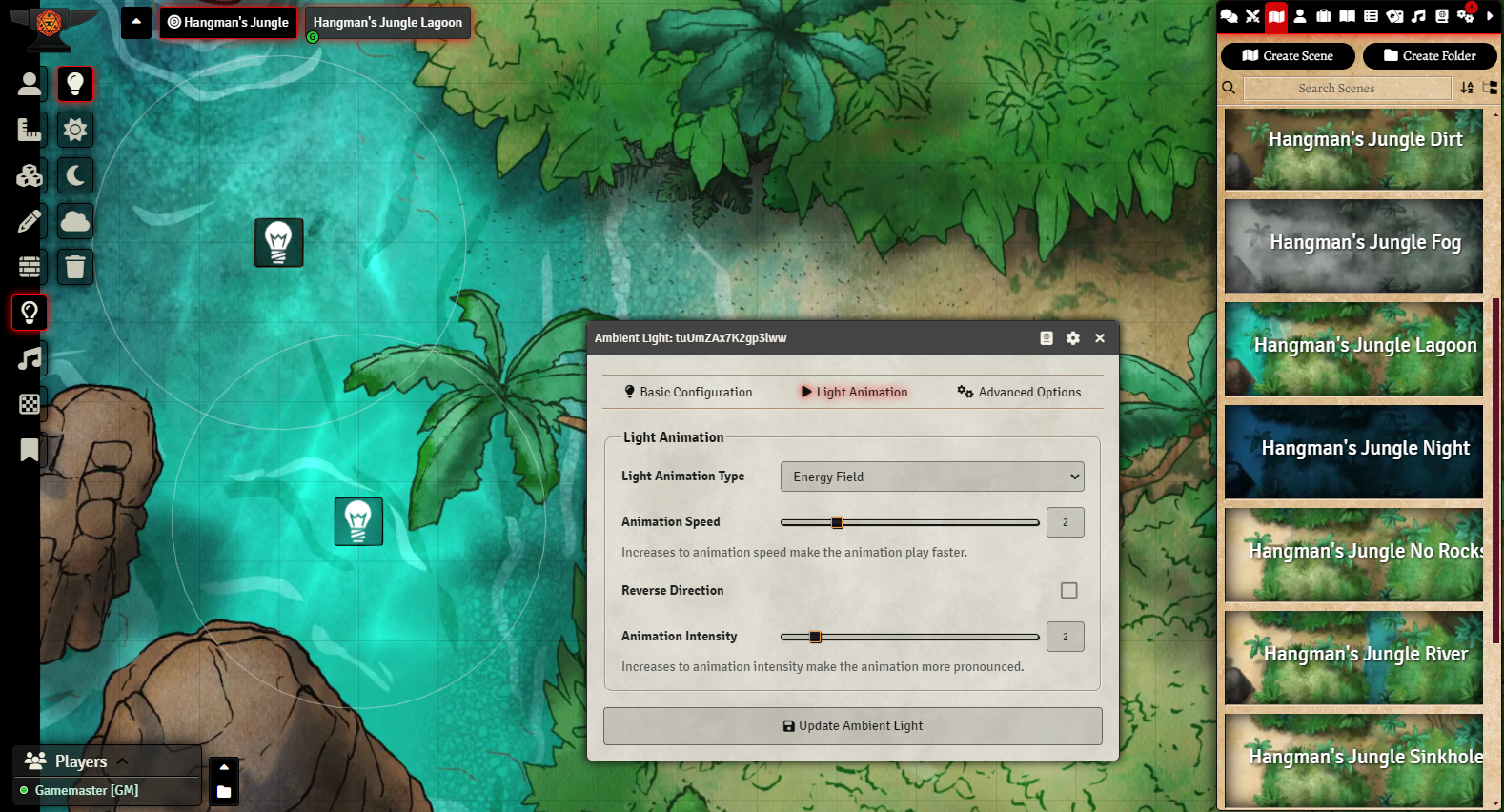Switch to the Advanced Options tab
The height and width of the screenshot is (812, 1504).
coord(1019,392)
